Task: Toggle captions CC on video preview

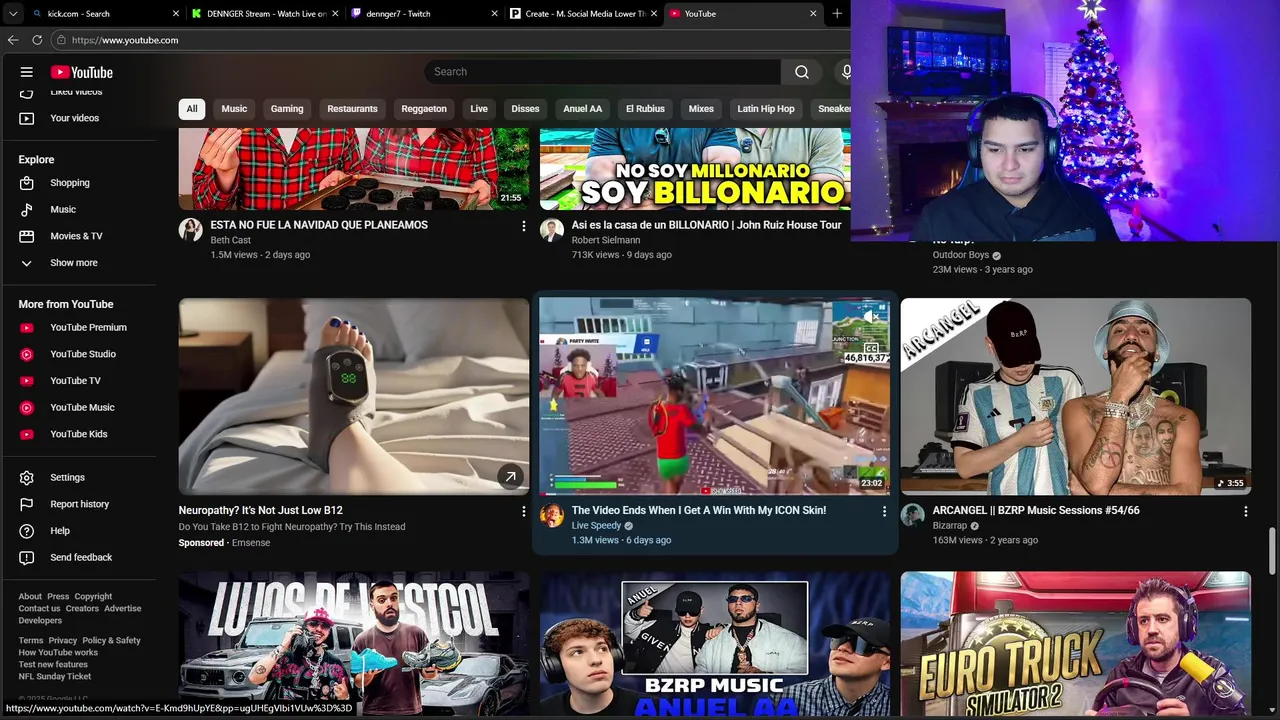Action: (873, 347)
